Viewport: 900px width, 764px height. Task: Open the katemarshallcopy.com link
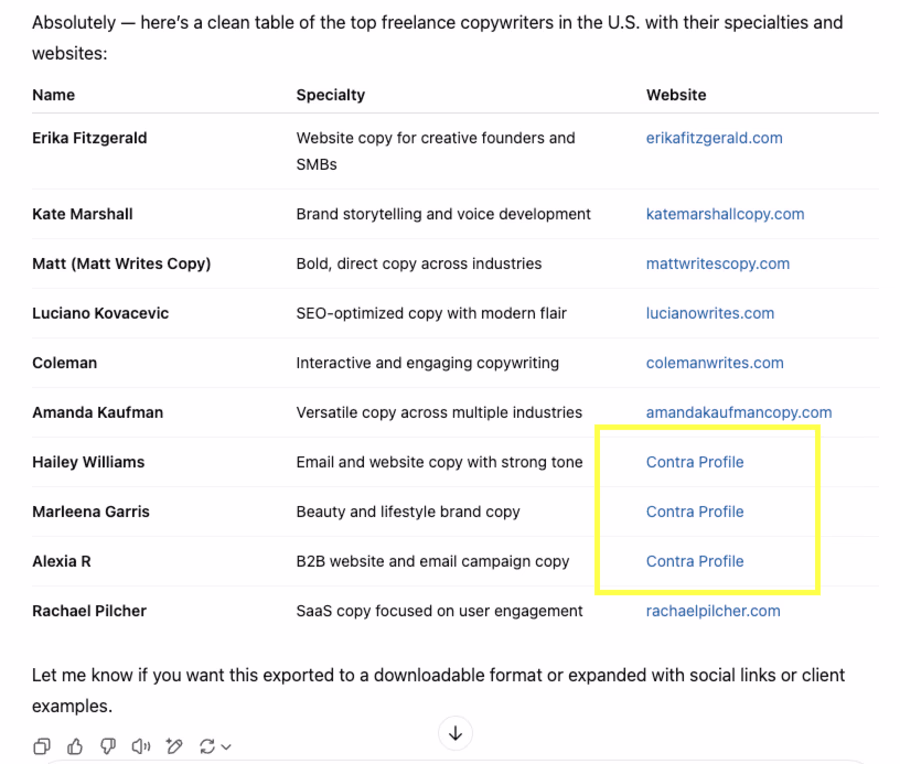725,214
